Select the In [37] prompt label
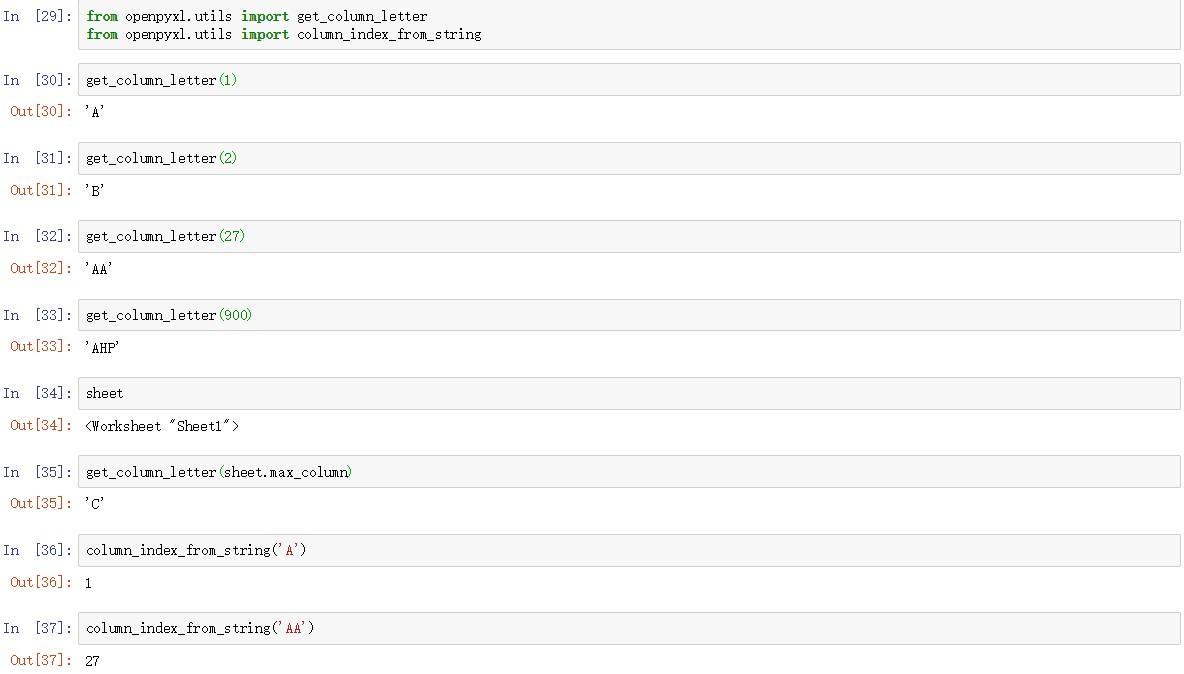The height and width of the screenshot is (674, 1184). (38, 629)
